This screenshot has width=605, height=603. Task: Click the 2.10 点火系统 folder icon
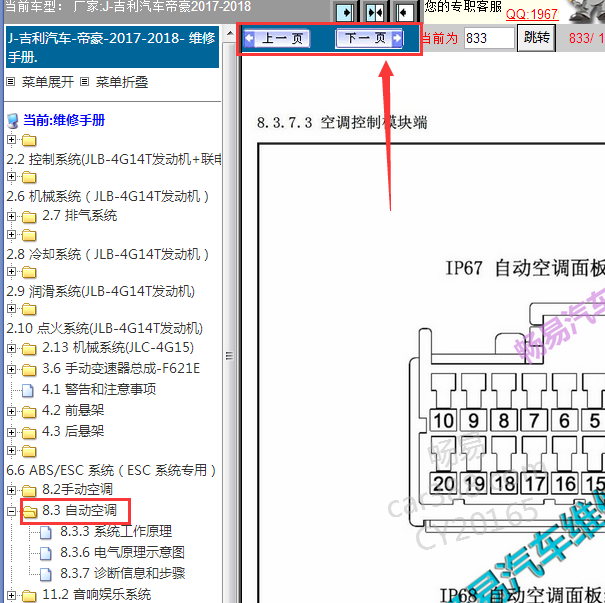pos(29,309)
